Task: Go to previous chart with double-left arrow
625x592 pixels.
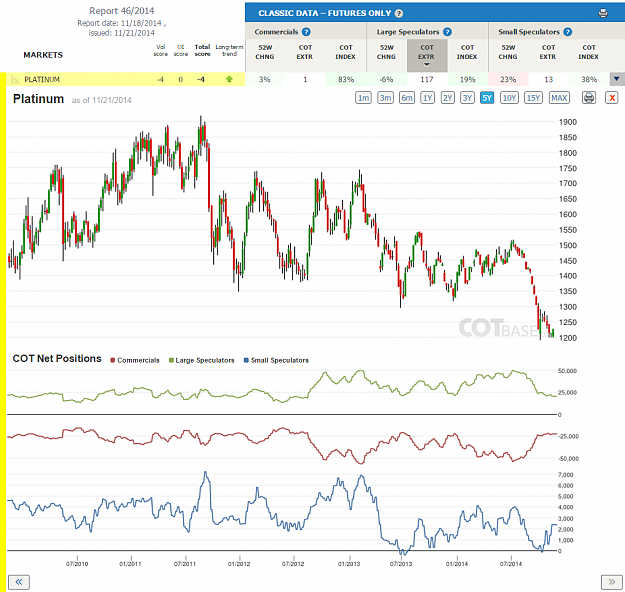Action: tap(19, 582)
